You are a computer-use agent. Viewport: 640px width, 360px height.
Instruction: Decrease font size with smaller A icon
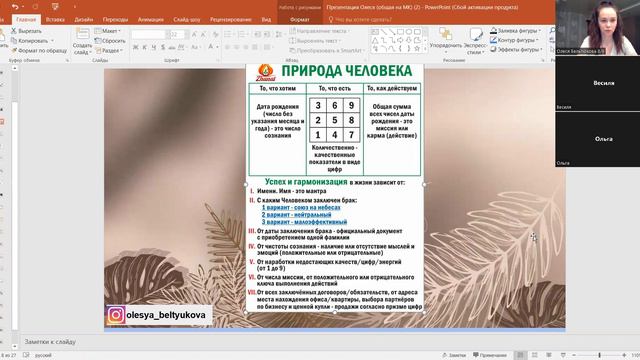pyautogui.click(x=203, y=35)
